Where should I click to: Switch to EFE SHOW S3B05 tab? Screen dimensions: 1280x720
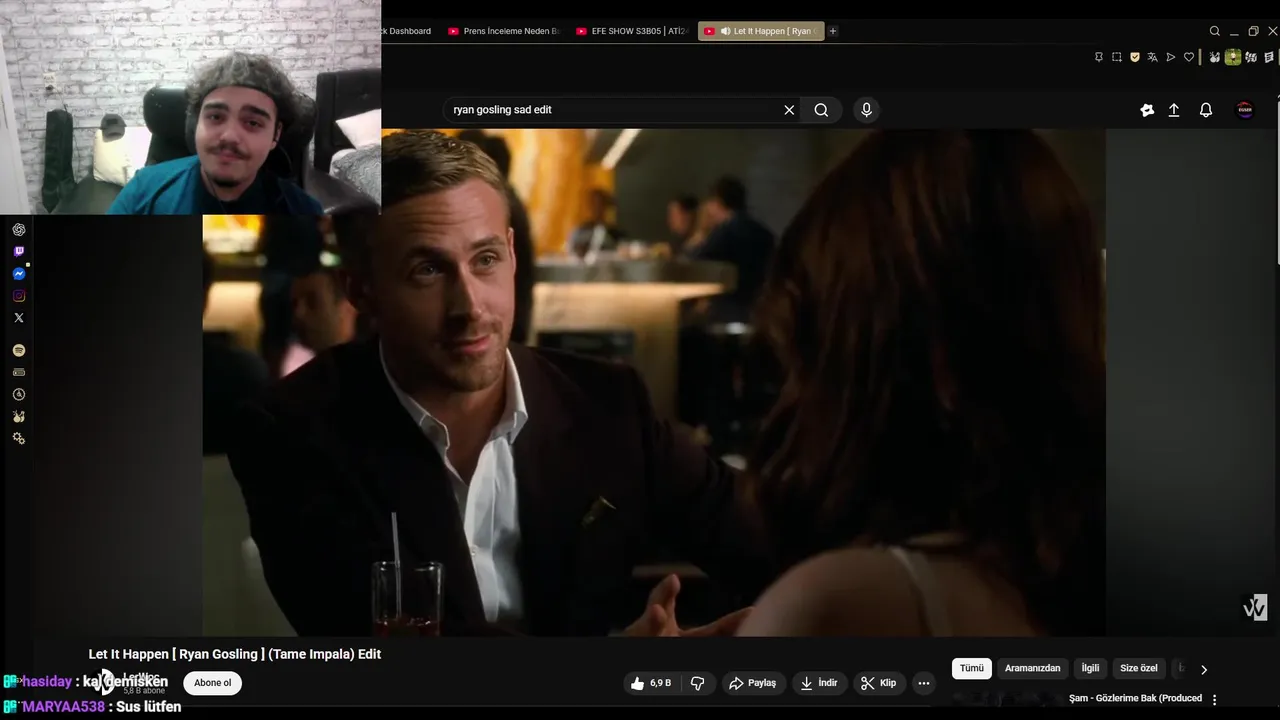(x=632, y=31)
